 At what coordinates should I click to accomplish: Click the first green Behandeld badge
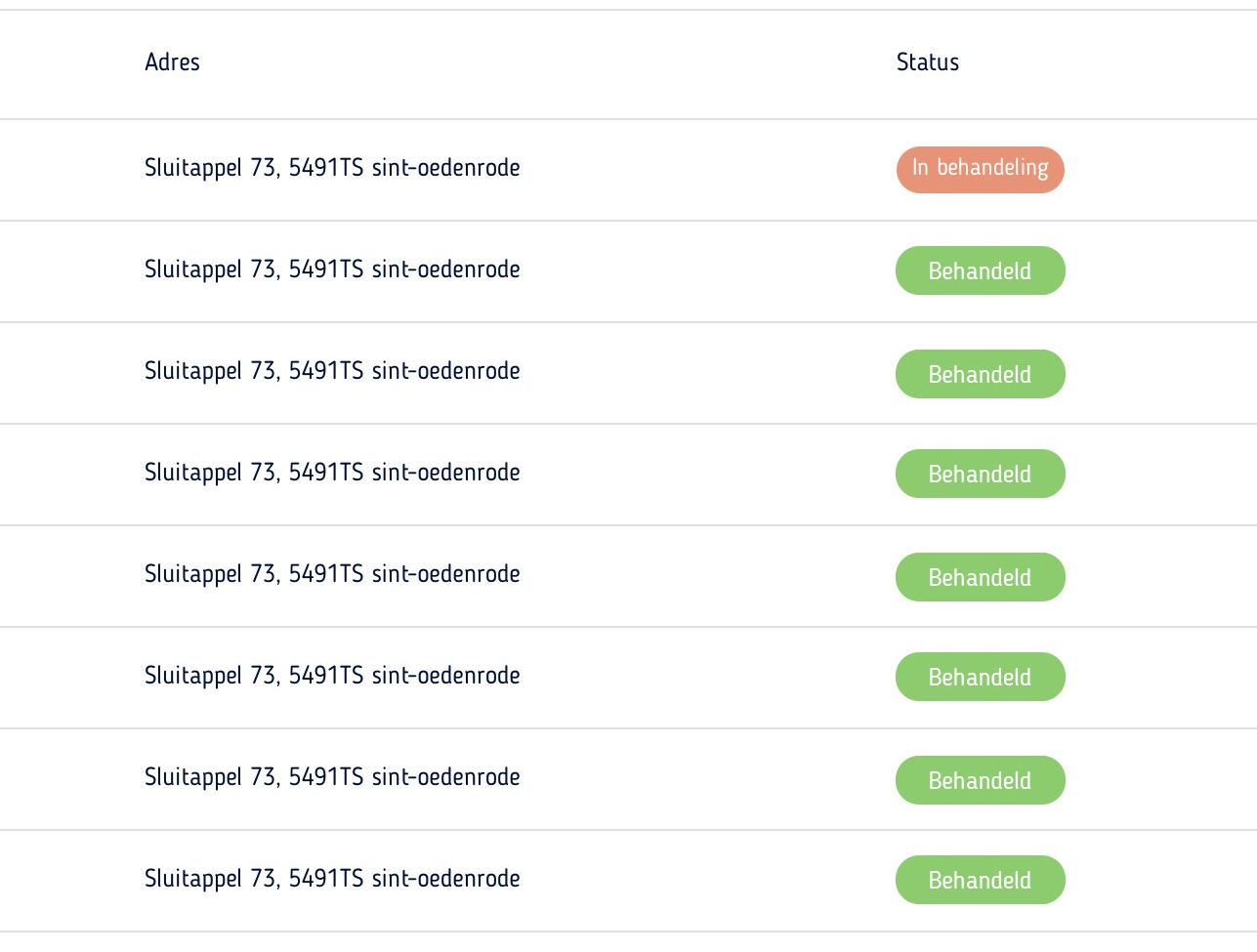pyautogui.click(x=980, y=270)
